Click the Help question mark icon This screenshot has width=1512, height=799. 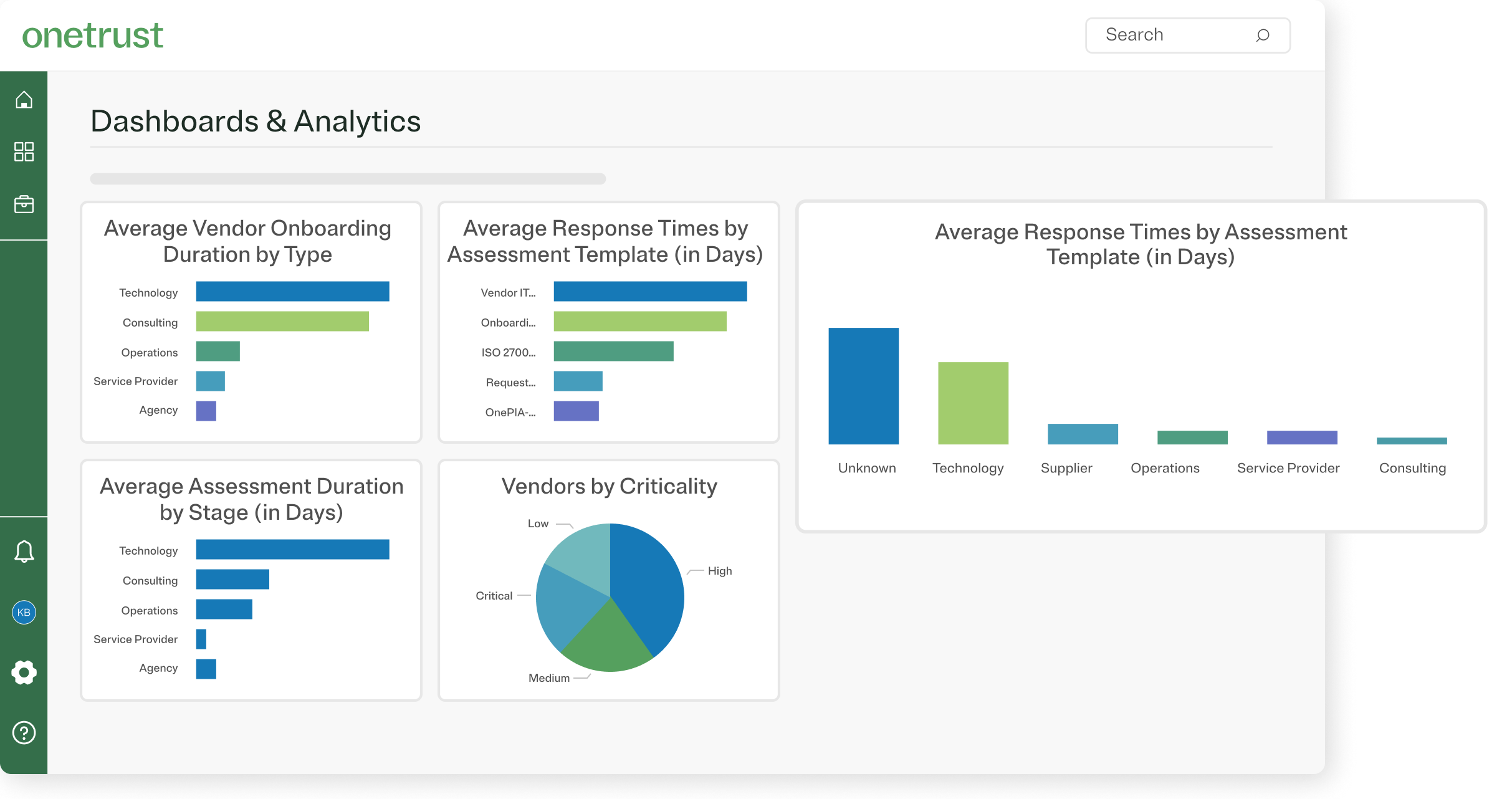[x=24, y=733]
